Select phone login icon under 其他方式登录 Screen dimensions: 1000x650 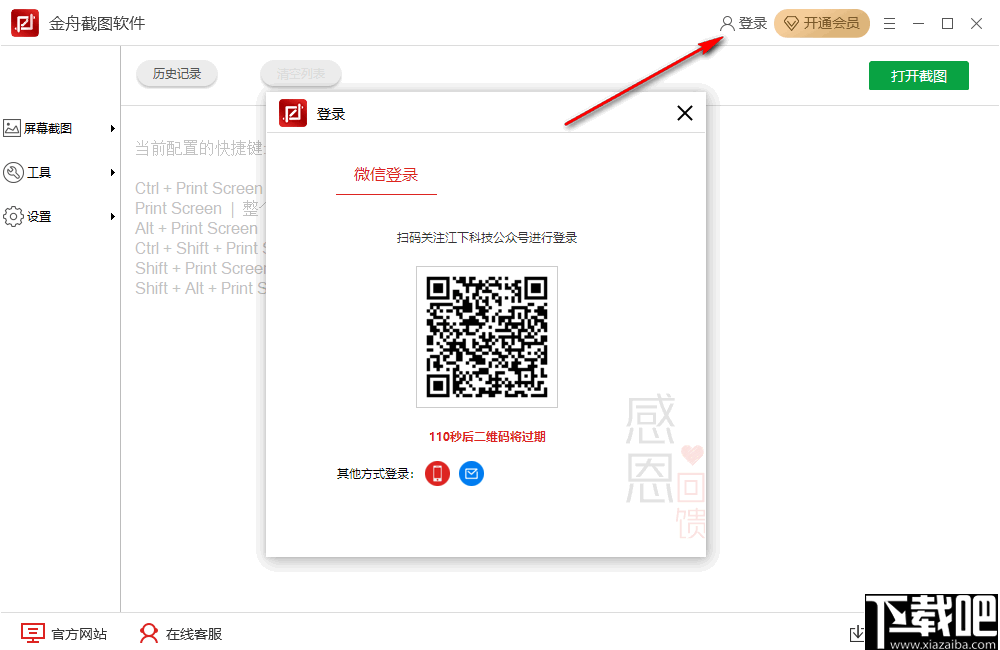pos(437,473)
